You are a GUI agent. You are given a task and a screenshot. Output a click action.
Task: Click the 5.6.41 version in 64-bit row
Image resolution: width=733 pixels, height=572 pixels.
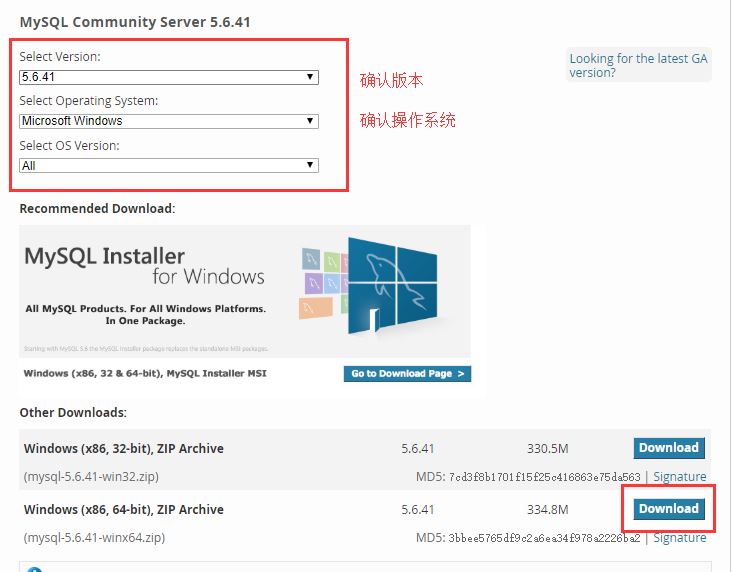coord(417,509)
